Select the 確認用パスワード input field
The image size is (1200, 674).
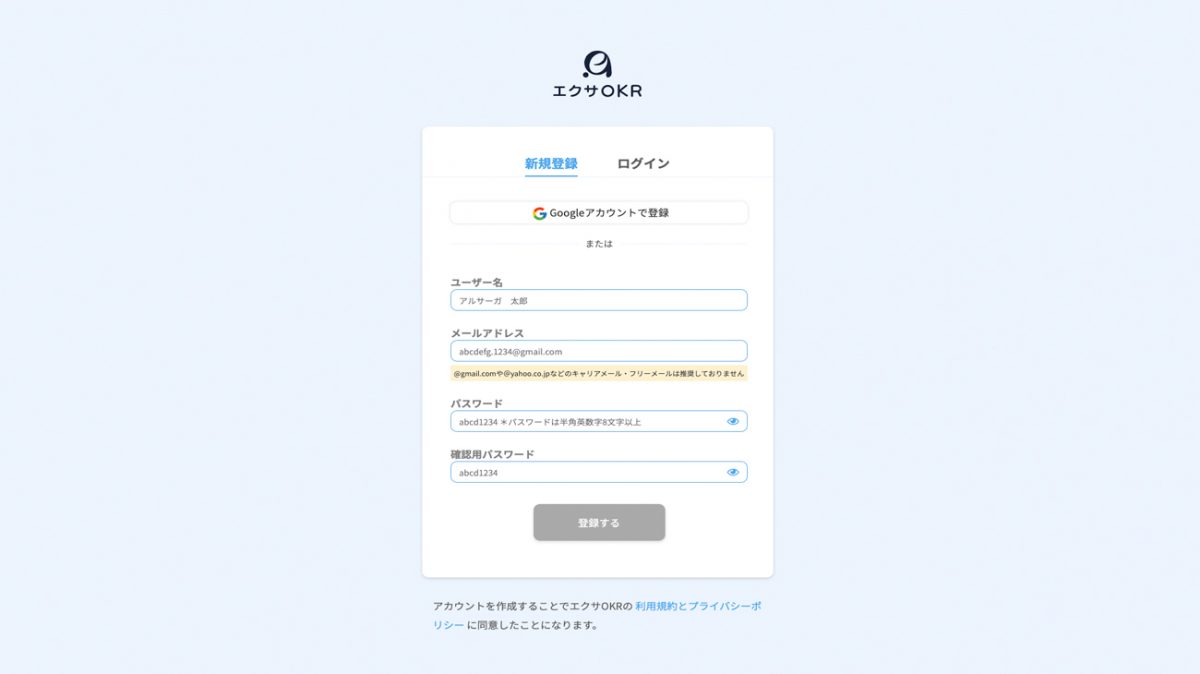pos(599,472)
